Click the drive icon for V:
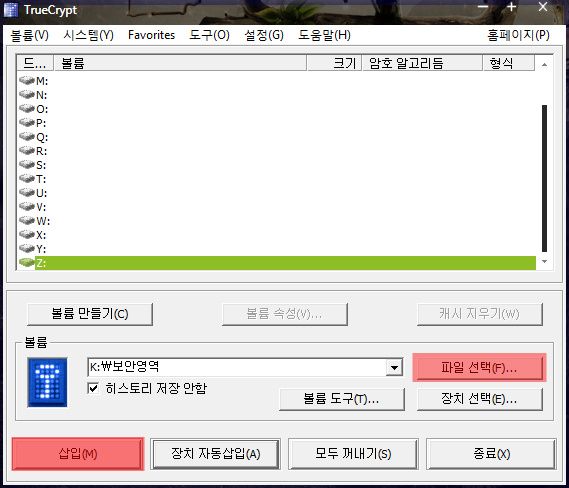The image size is (569, 488). point(27,206)
